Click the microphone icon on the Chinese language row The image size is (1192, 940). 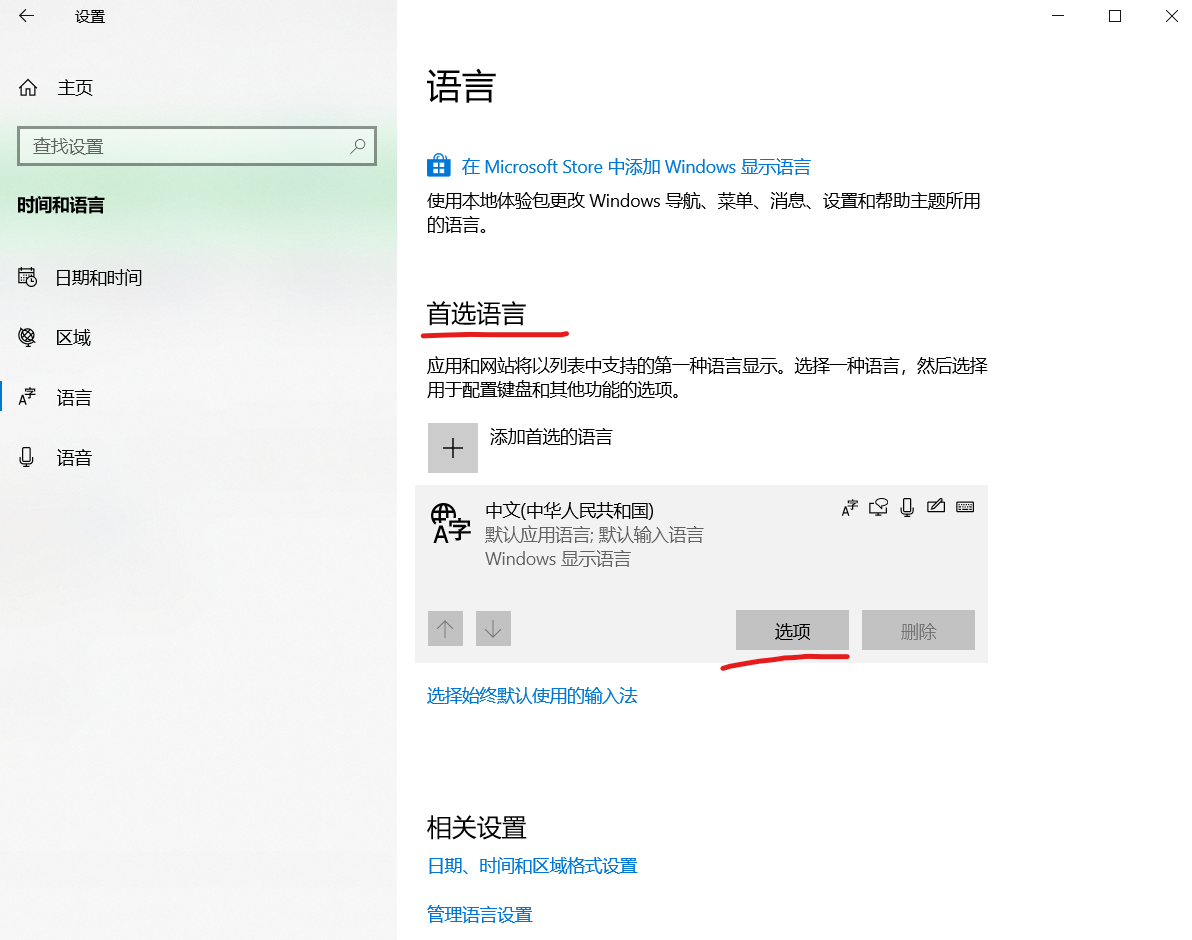click(907, 507)
